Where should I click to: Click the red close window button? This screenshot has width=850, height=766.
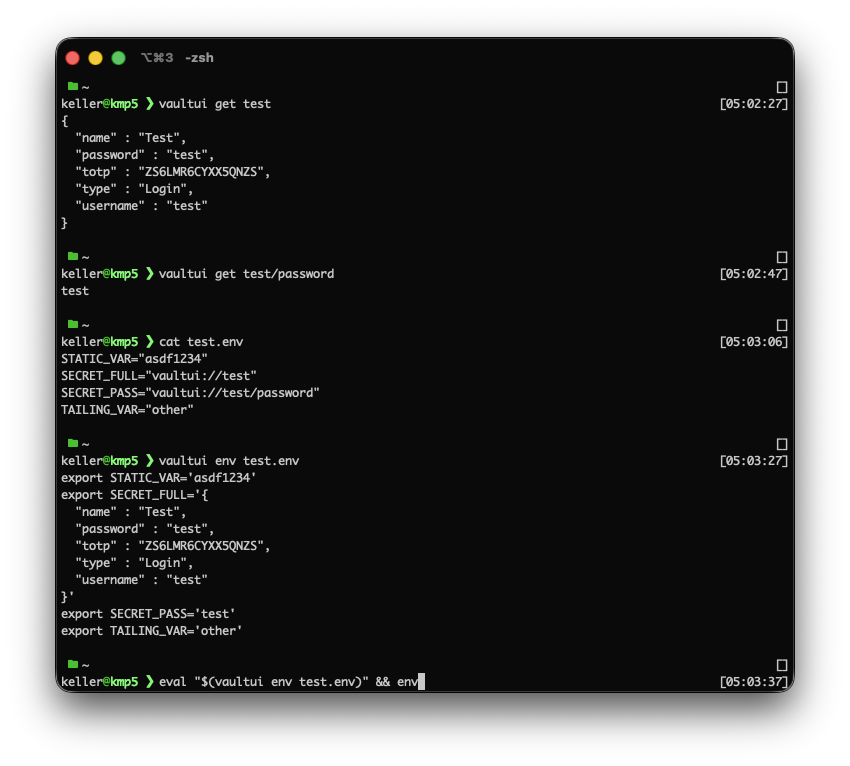73,58
